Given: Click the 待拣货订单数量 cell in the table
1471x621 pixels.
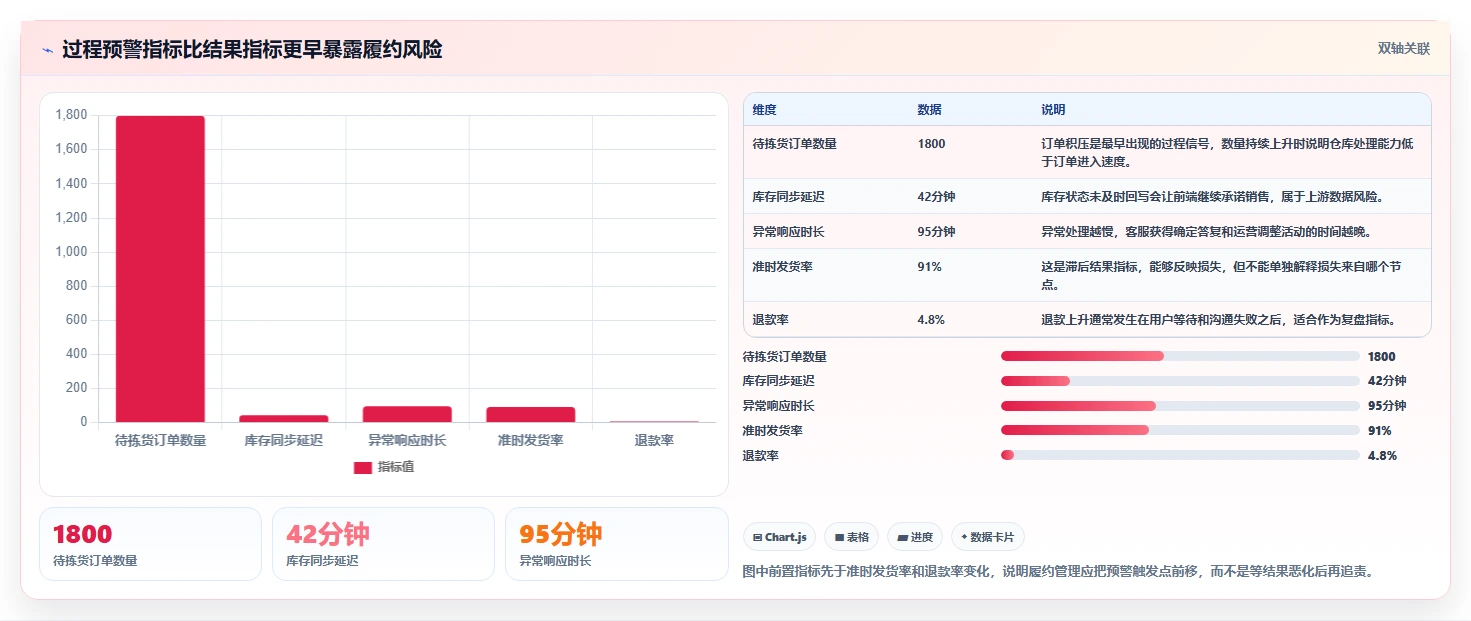Looking at the screenshot, I should [795, 144].
